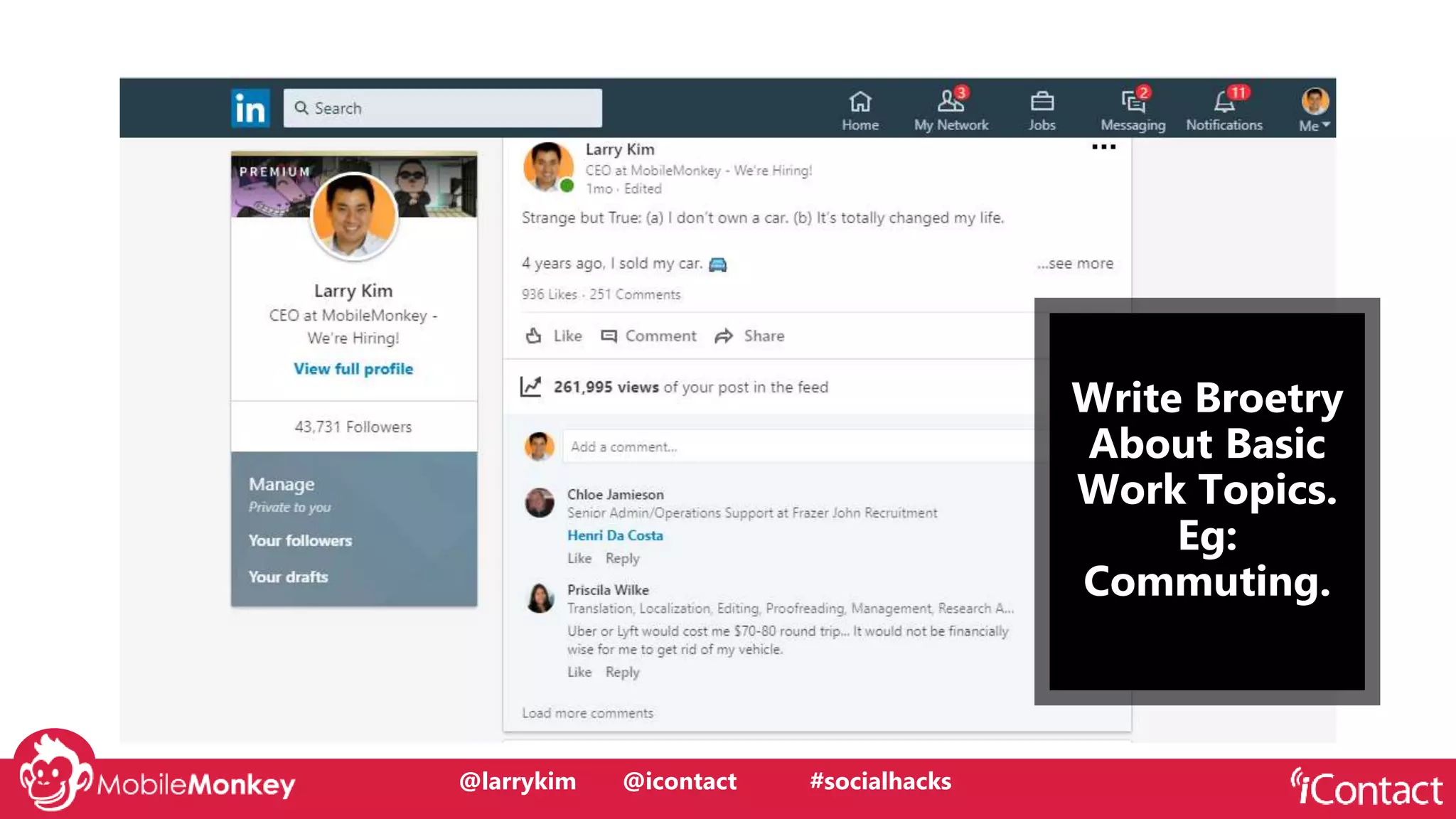Image resolution: width=1456 pixels, height=819 pixels.
Task: Click the LinkedIn logo icon
Action: pyautogui.click(x=250, y=108)
